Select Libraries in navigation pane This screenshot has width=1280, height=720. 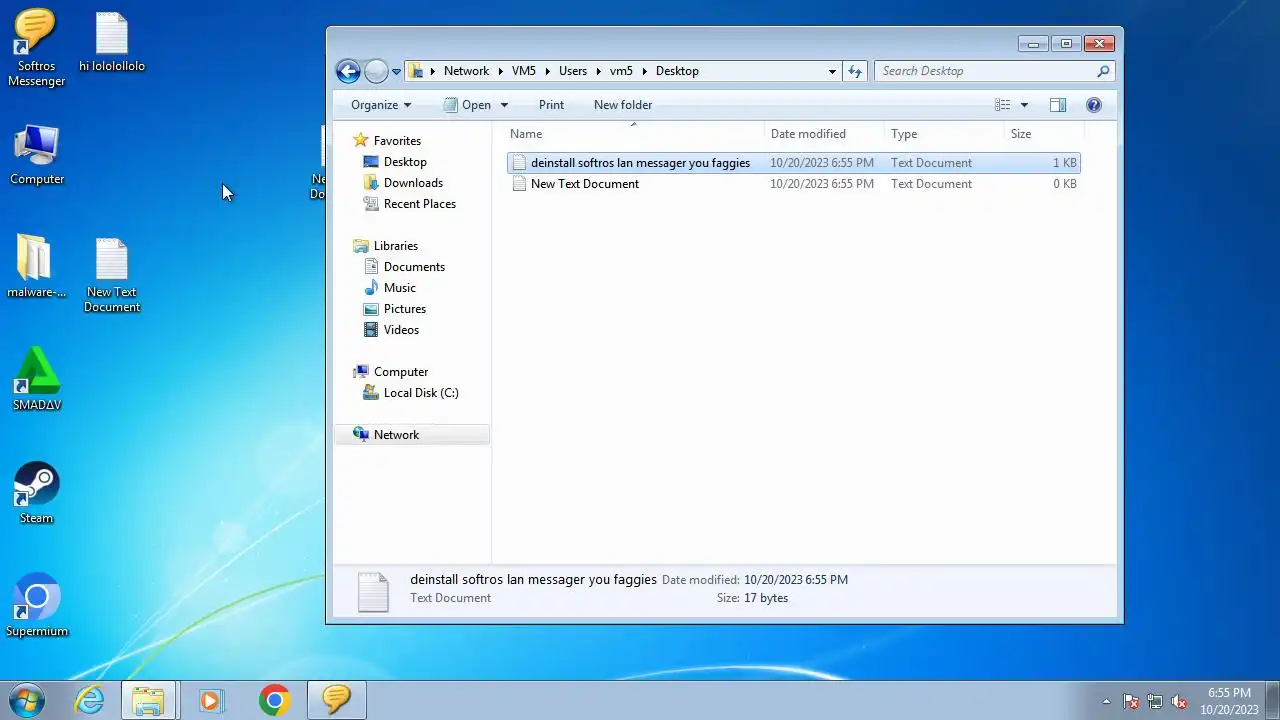396,246
